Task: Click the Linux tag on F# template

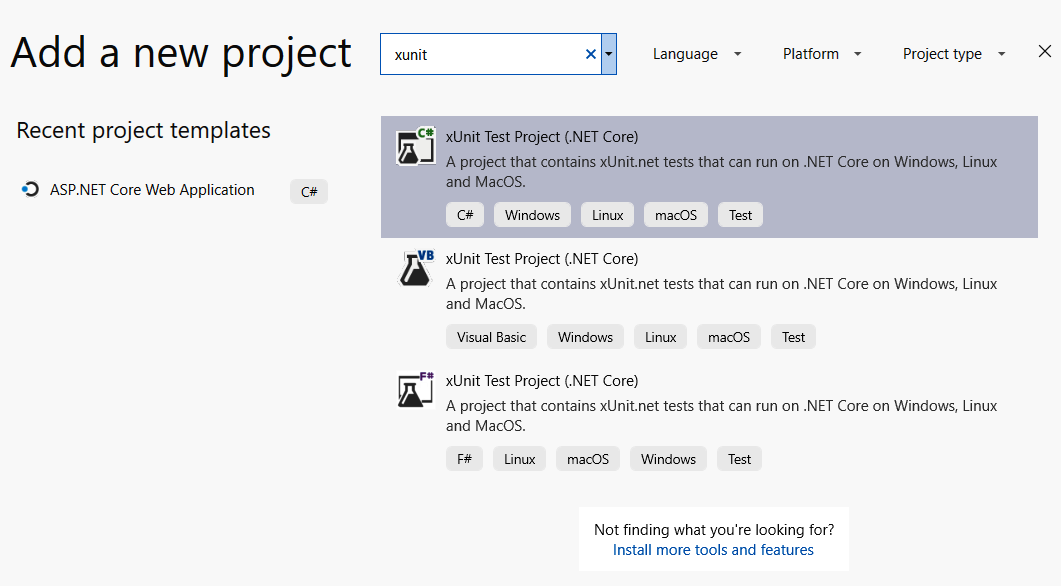Action: click(520, 459)
